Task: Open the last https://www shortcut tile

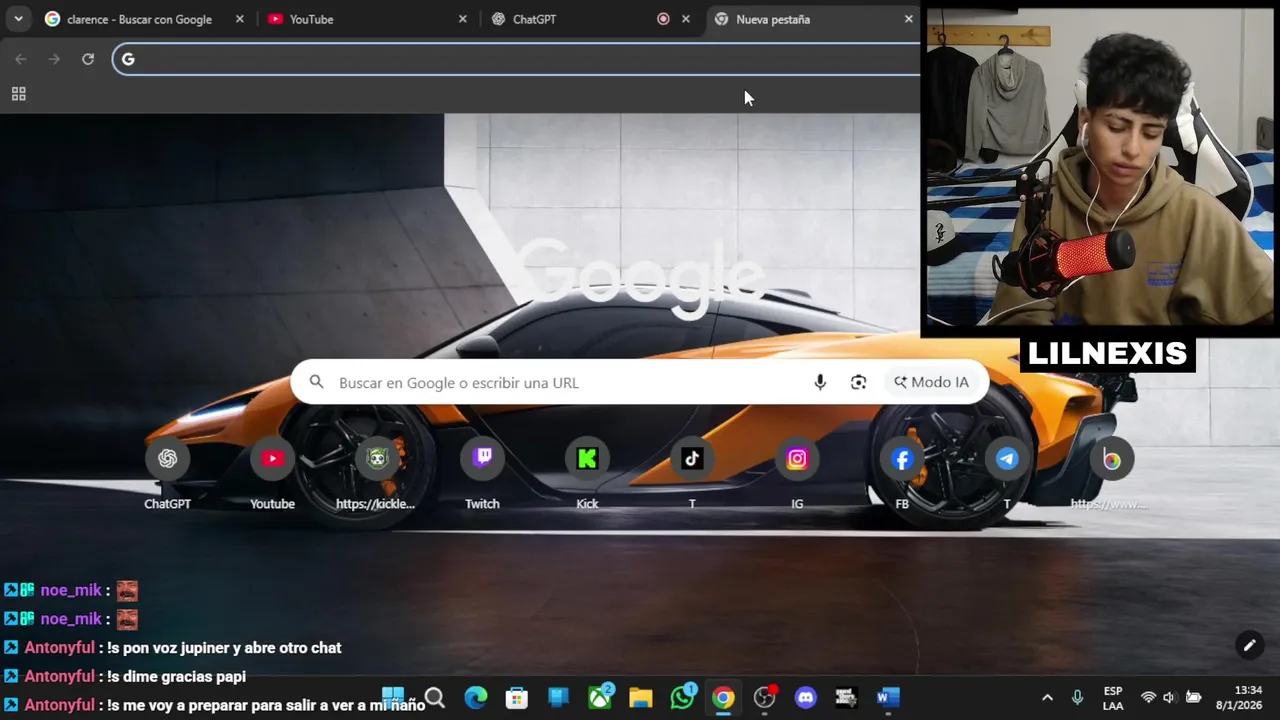Action: [1112, 459]
